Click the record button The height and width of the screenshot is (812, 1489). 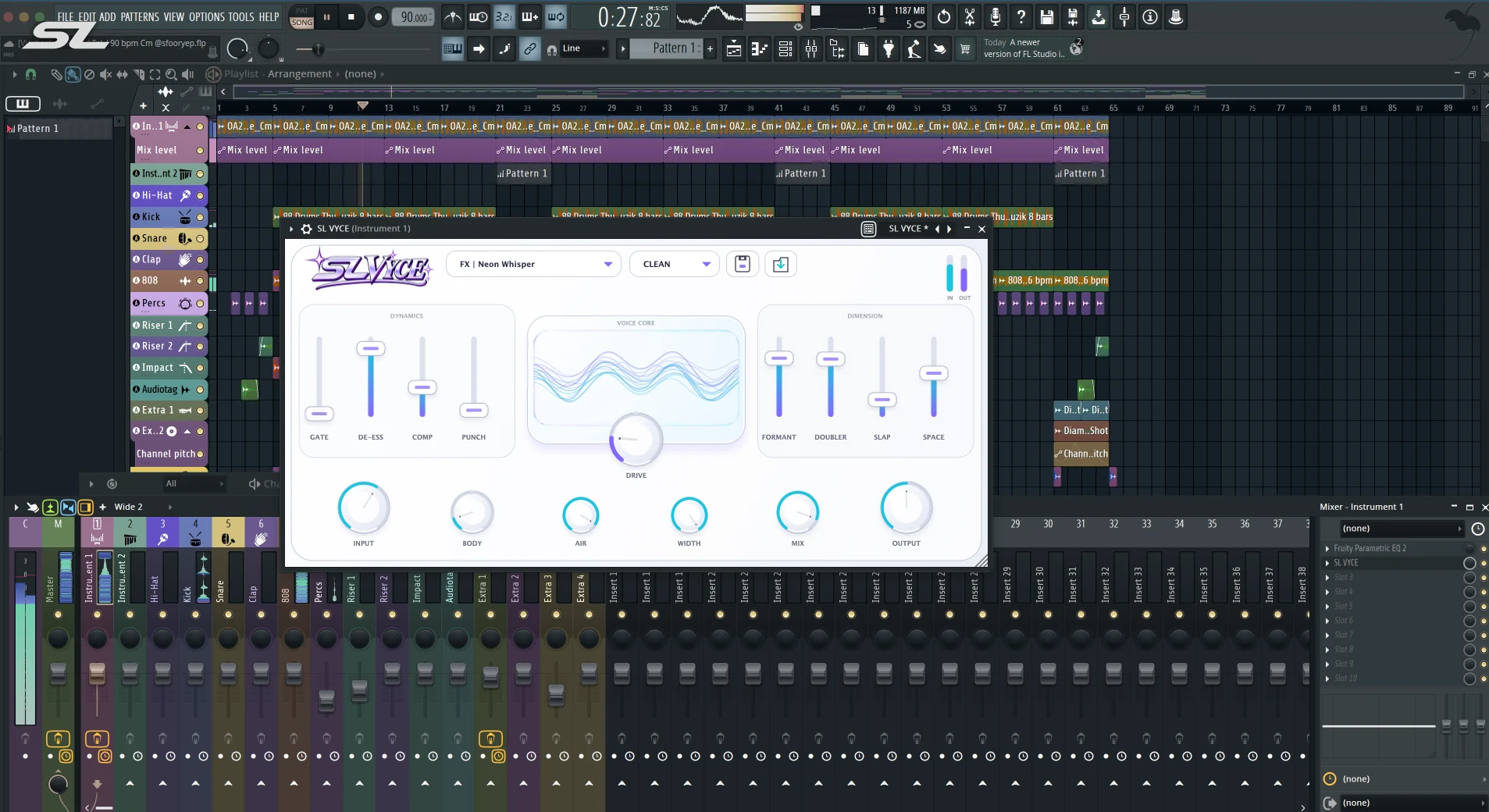[x=378, y=16]
